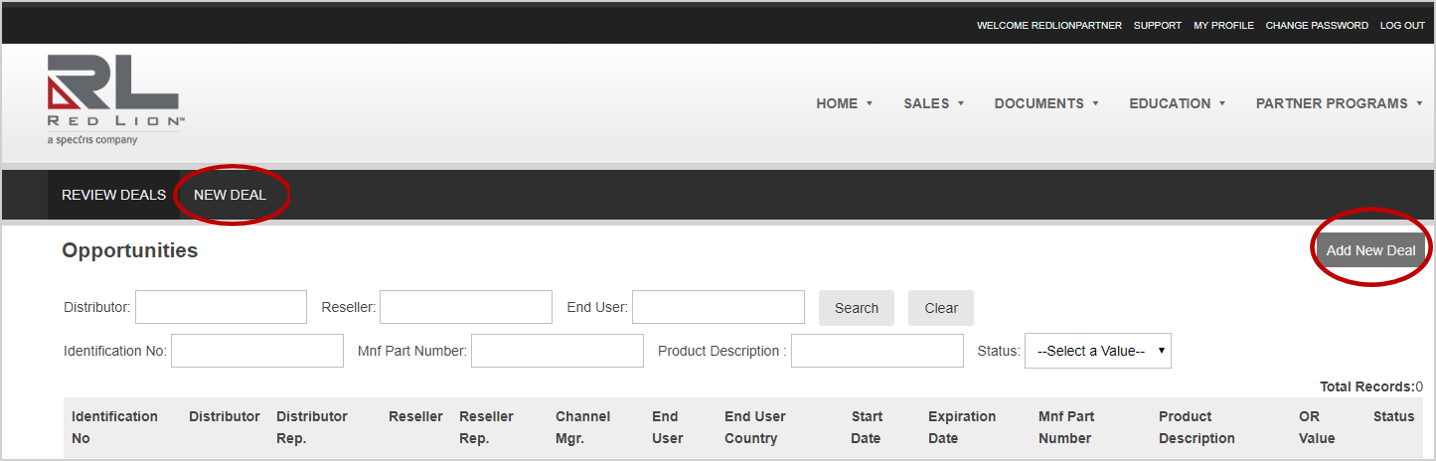Expand the SALES navigation menu
Viewport: 1436px width, 461px height.
coord(933,104)
